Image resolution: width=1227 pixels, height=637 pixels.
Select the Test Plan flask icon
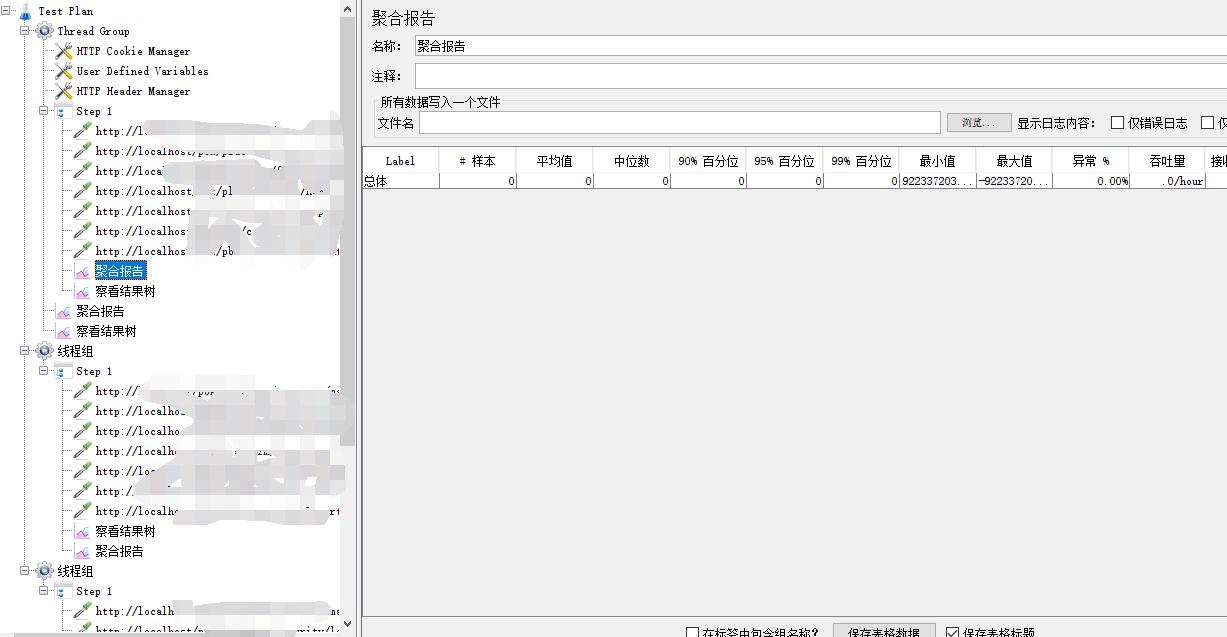tap(24, 11)
